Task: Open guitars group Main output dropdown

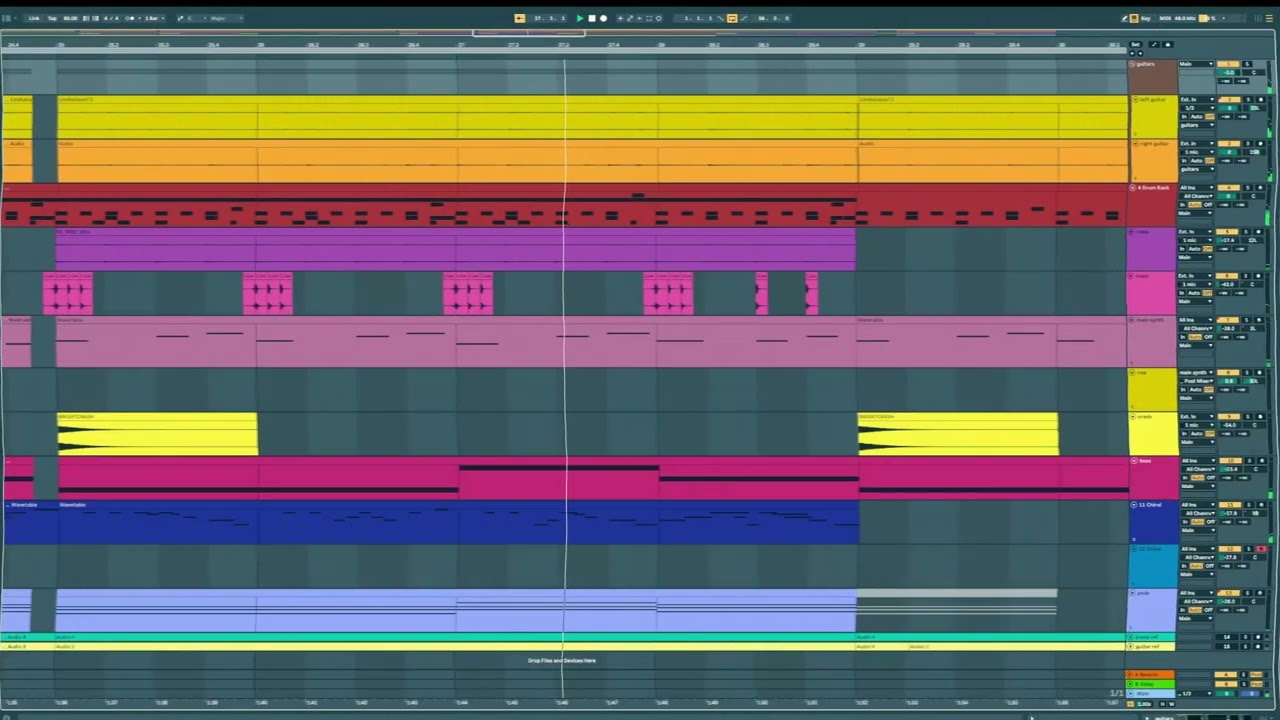Action: [1197, 64]
